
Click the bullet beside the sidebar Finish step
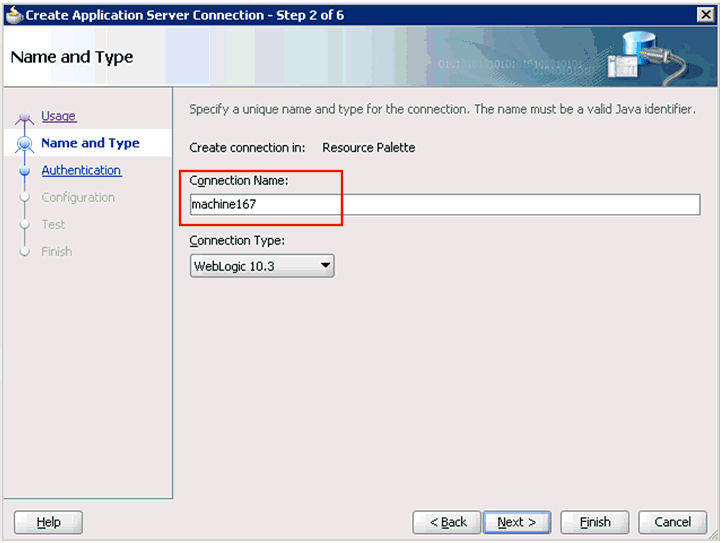pyautogui.click(x=25, y=252)
